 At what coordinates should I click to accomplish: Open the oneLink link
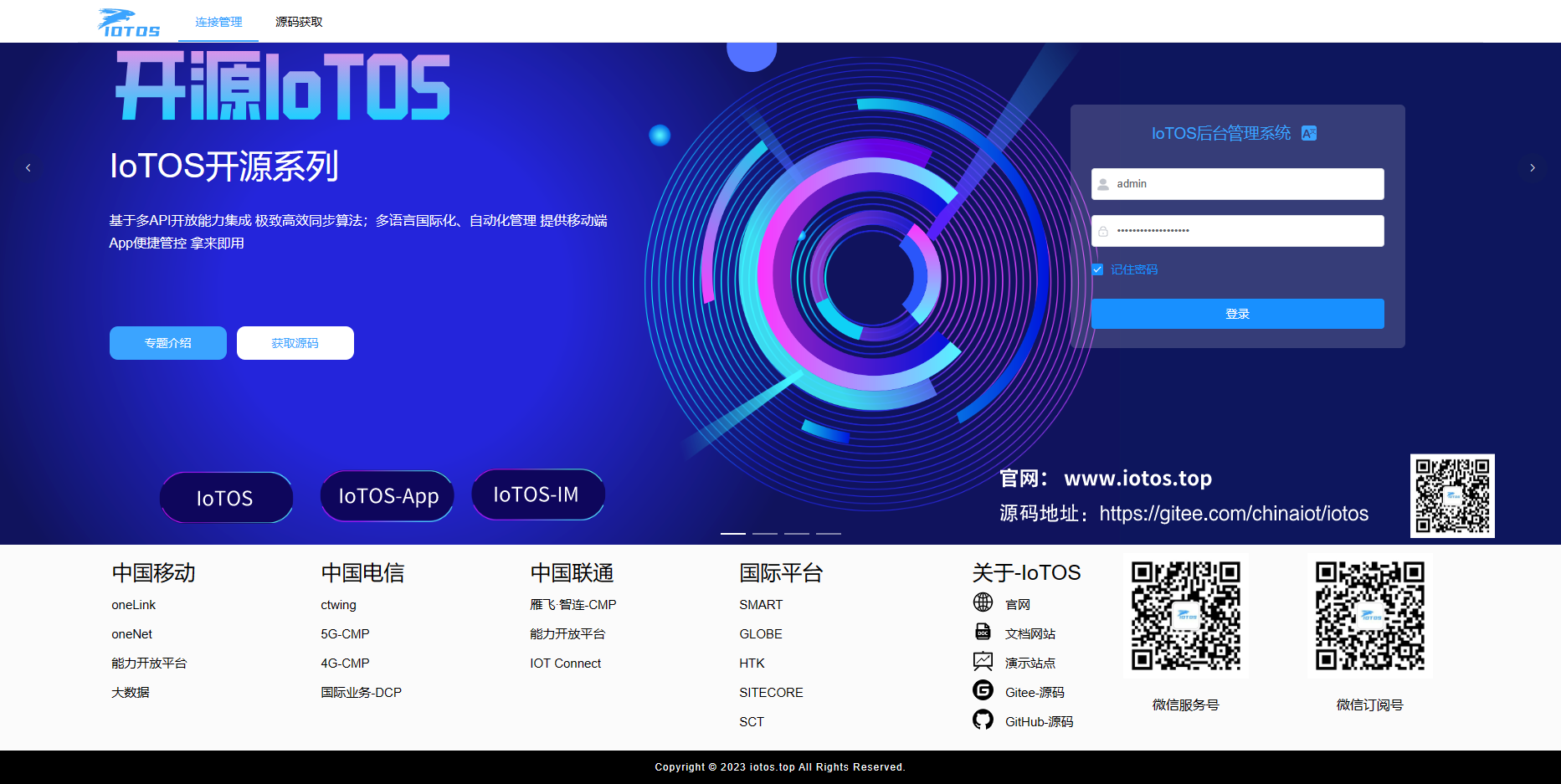pyautogui.click(x=134, y=605)
